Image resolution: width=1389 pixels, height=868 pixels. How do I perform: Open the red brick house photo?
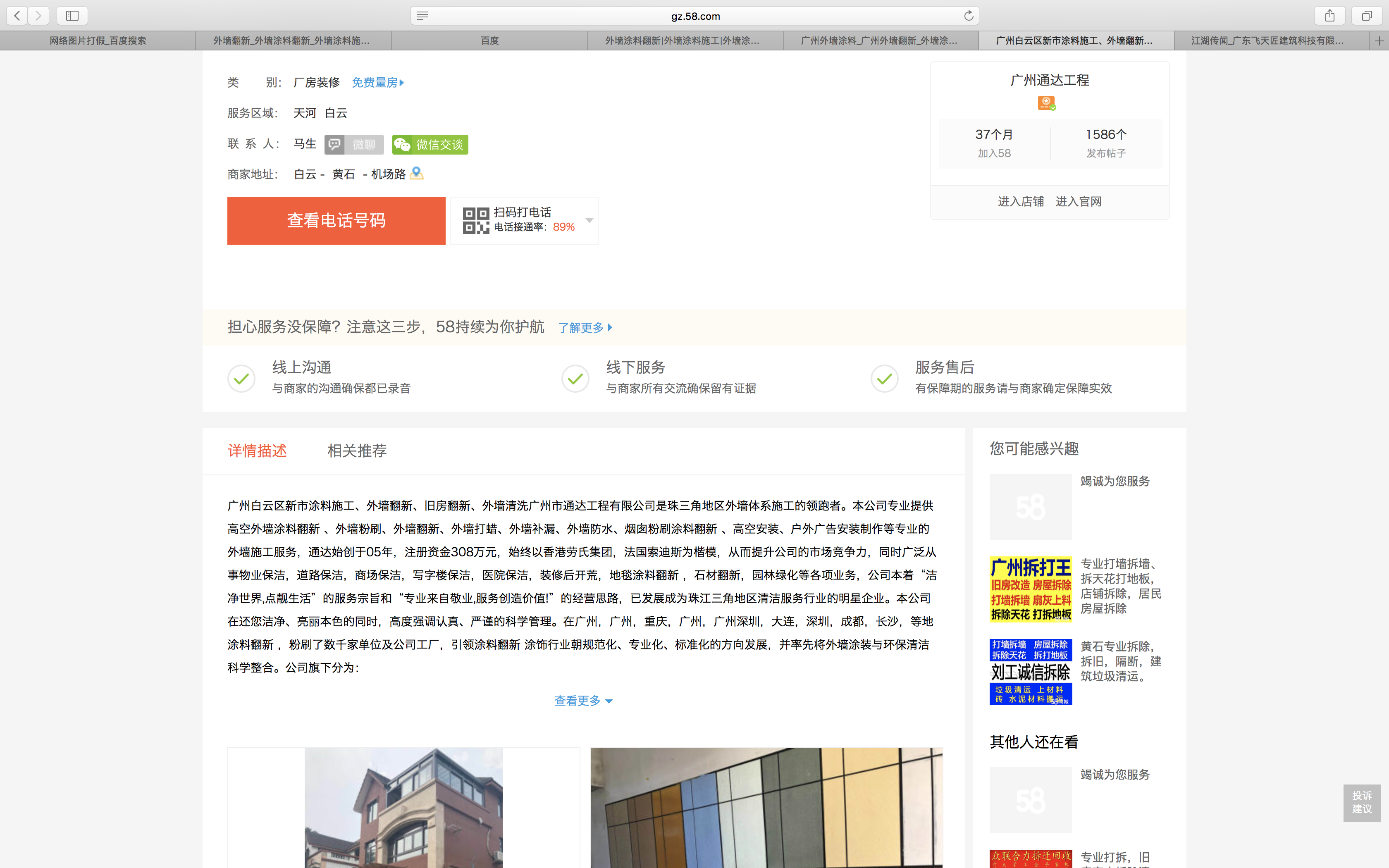pos(403,808)
